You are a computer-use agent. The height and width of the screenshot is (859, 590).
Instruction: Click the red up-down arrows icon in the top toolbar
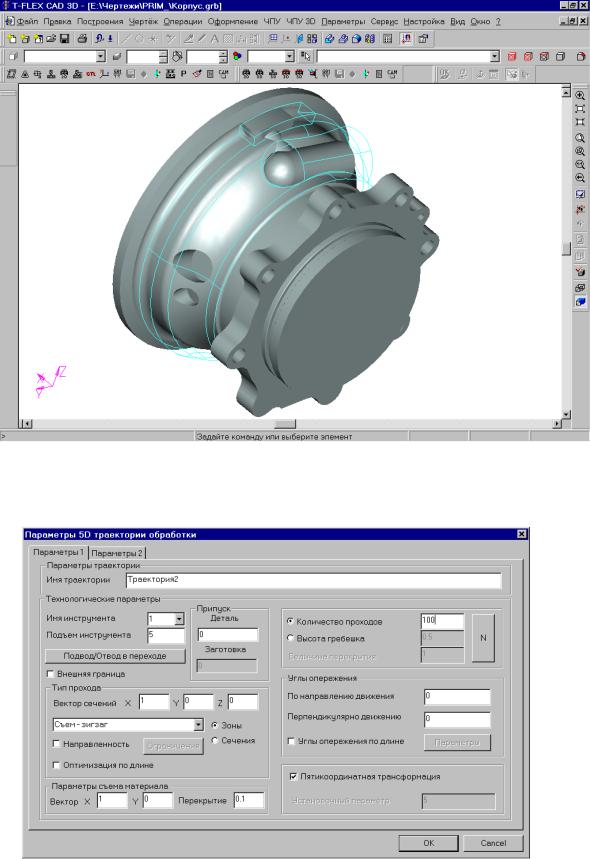click(x=406, y=39)
